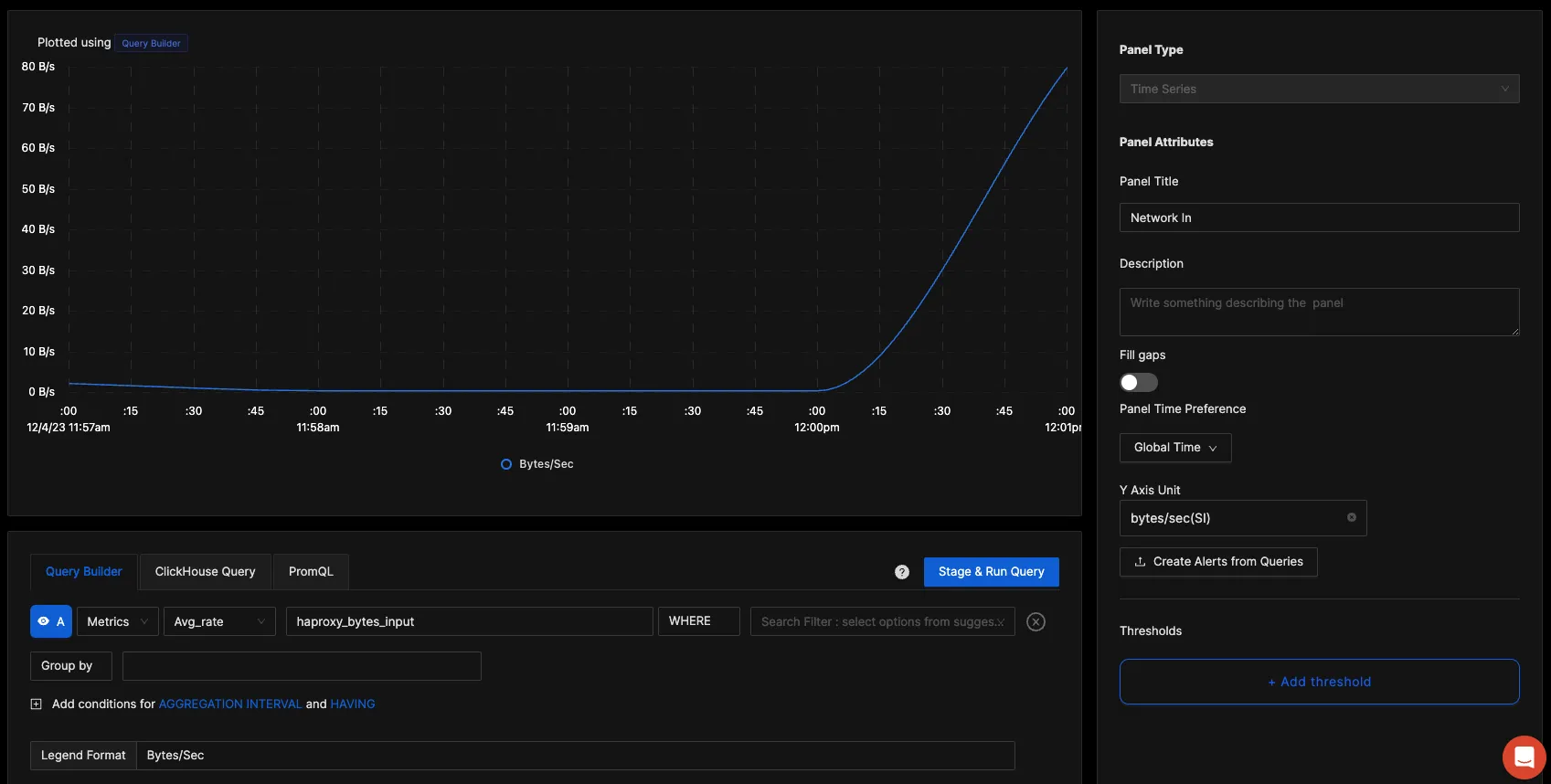Screen dimensions: 1551x784
Task: Click the Query Builder badge above chart
Action: pyautogui.click(x=151, y=43)
